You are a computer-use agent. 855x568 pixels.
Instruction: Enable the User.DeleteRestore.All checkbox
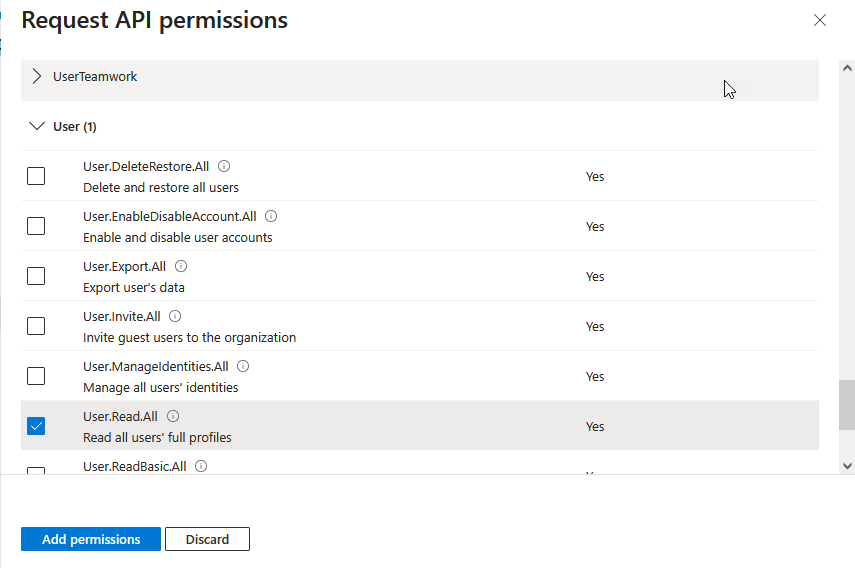pos(36,176)
